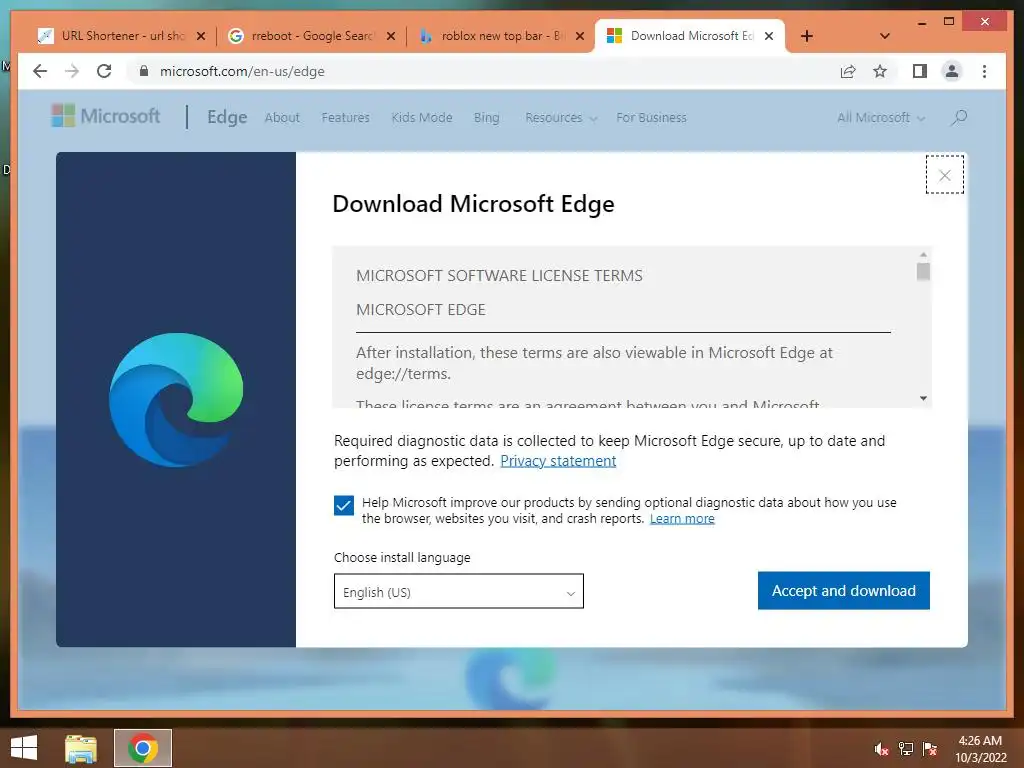Open the Kids Mode menu item
The height and width of the screenshot is (768, 1024).
pos(422,118)
